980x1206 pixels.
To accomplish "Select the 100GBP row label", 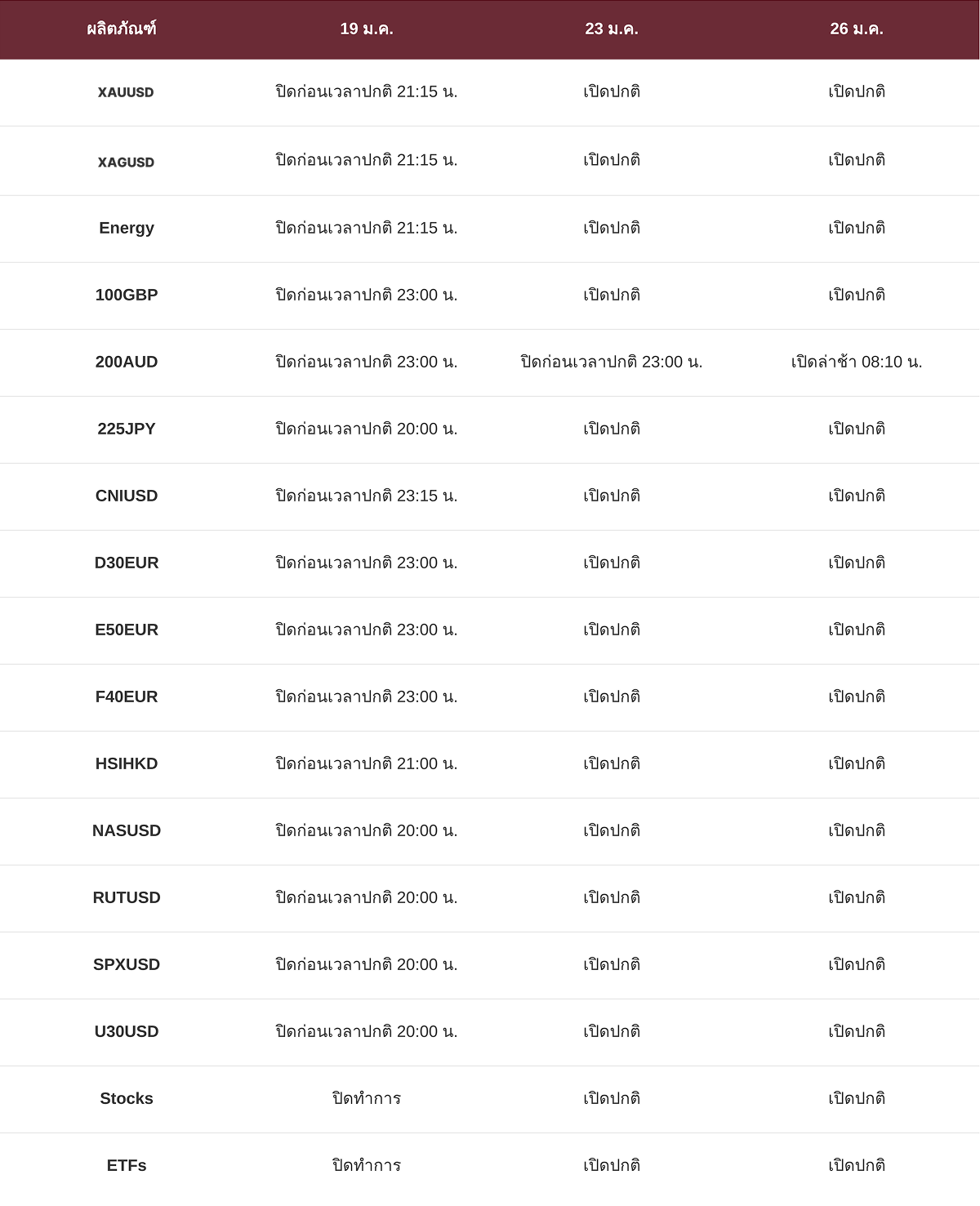I will click(127, 295).
